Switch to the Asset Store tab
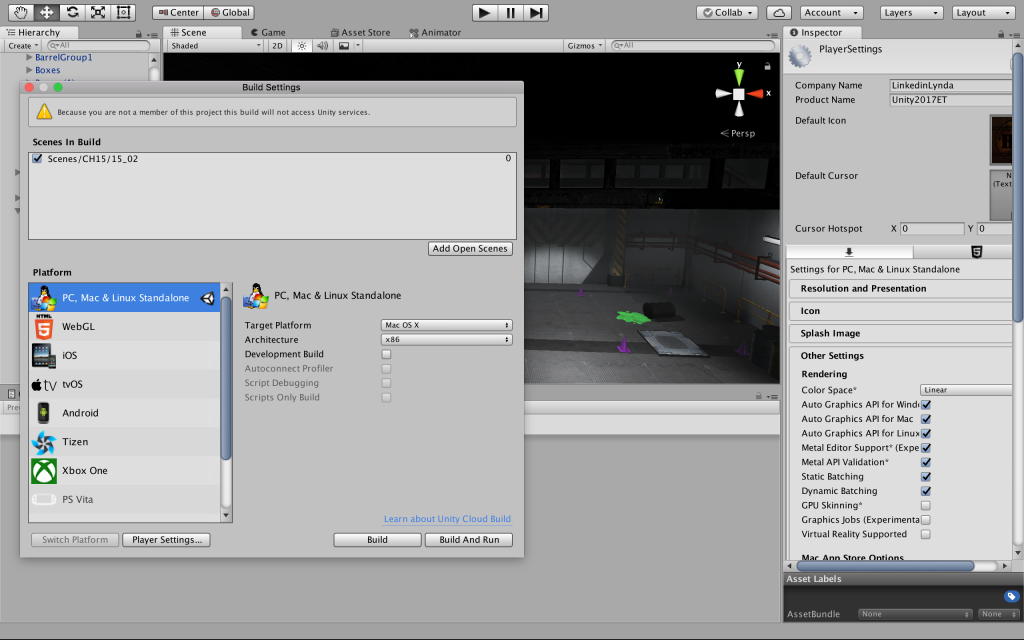This screenshot has width=1024, height=640. tap(360, 33)
